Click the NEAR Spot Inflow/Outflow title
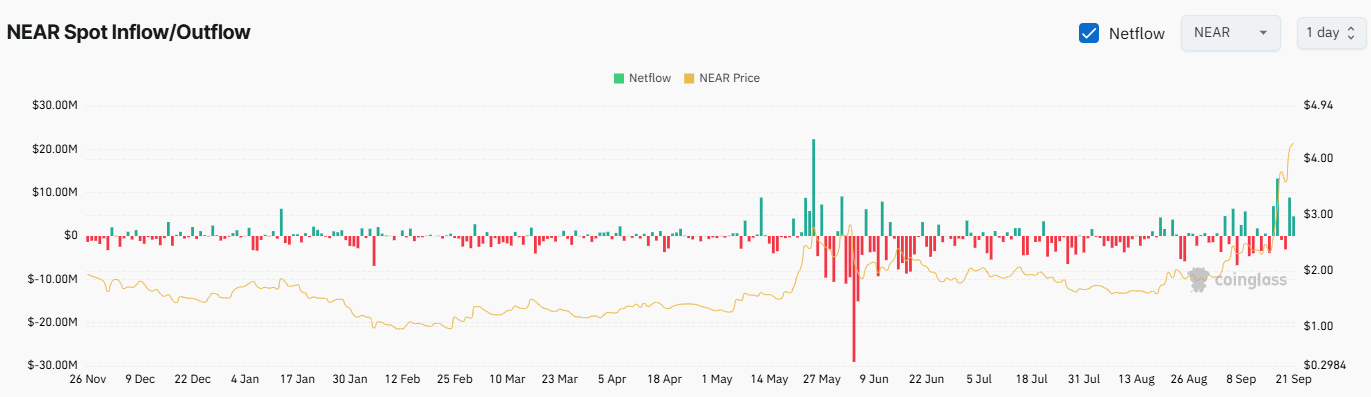The width and height of the screenshot is (1371, 397). [128, 32]
